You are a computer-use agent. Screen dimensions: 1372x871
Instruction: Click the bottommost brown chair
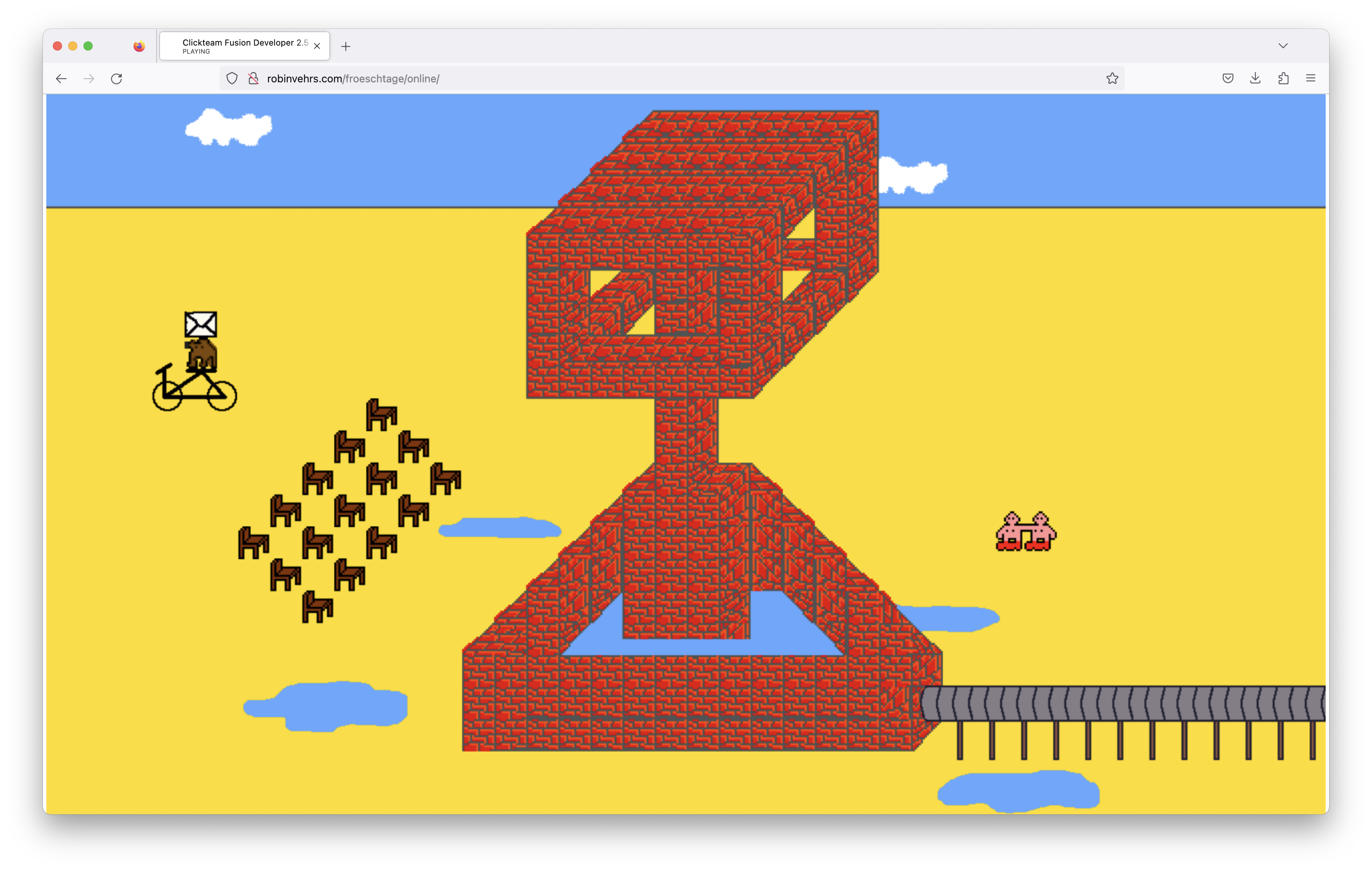click(x=317, y=606)
